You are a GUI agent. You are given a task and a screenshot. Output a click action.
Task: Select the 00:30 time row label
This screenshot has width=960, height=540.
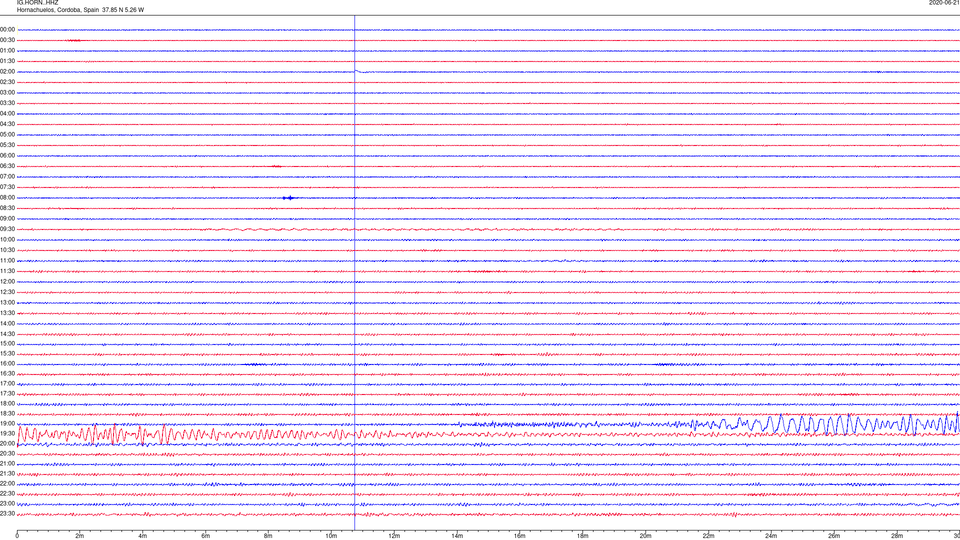7,40
